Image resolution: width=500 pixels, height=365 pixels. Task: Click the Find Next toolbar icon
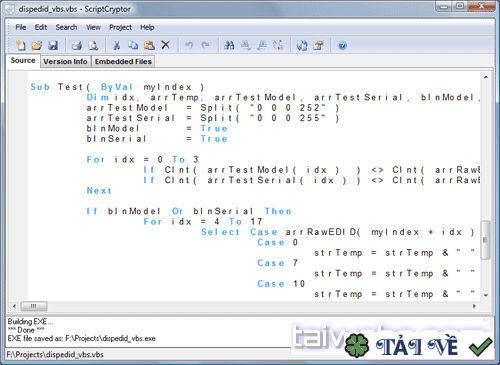pyautogui.click(x=246, y=45)
